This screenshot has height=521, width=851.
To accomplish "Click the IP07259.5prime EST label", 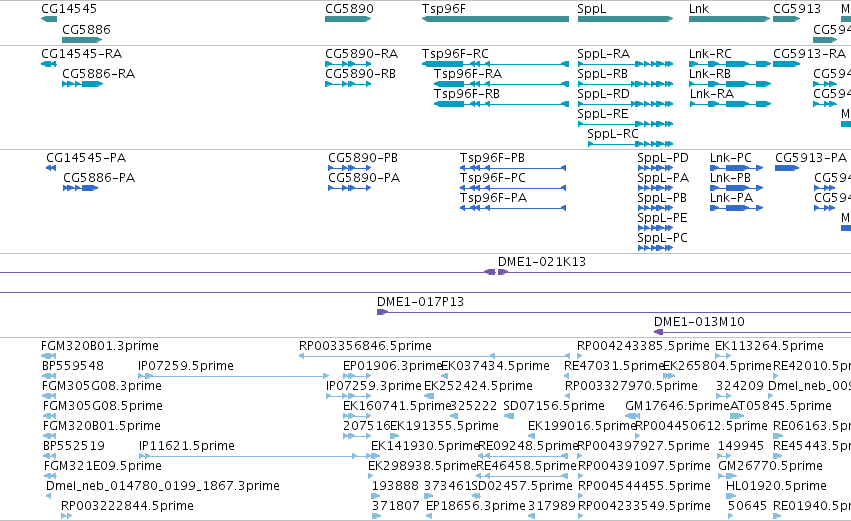I will (x=186, y=366).
